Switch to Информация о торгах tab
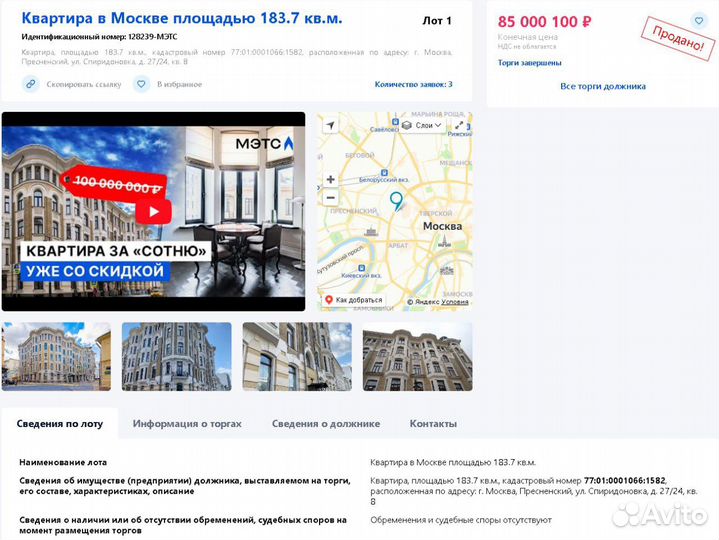 pyautogui.click(x=187, y=424)
